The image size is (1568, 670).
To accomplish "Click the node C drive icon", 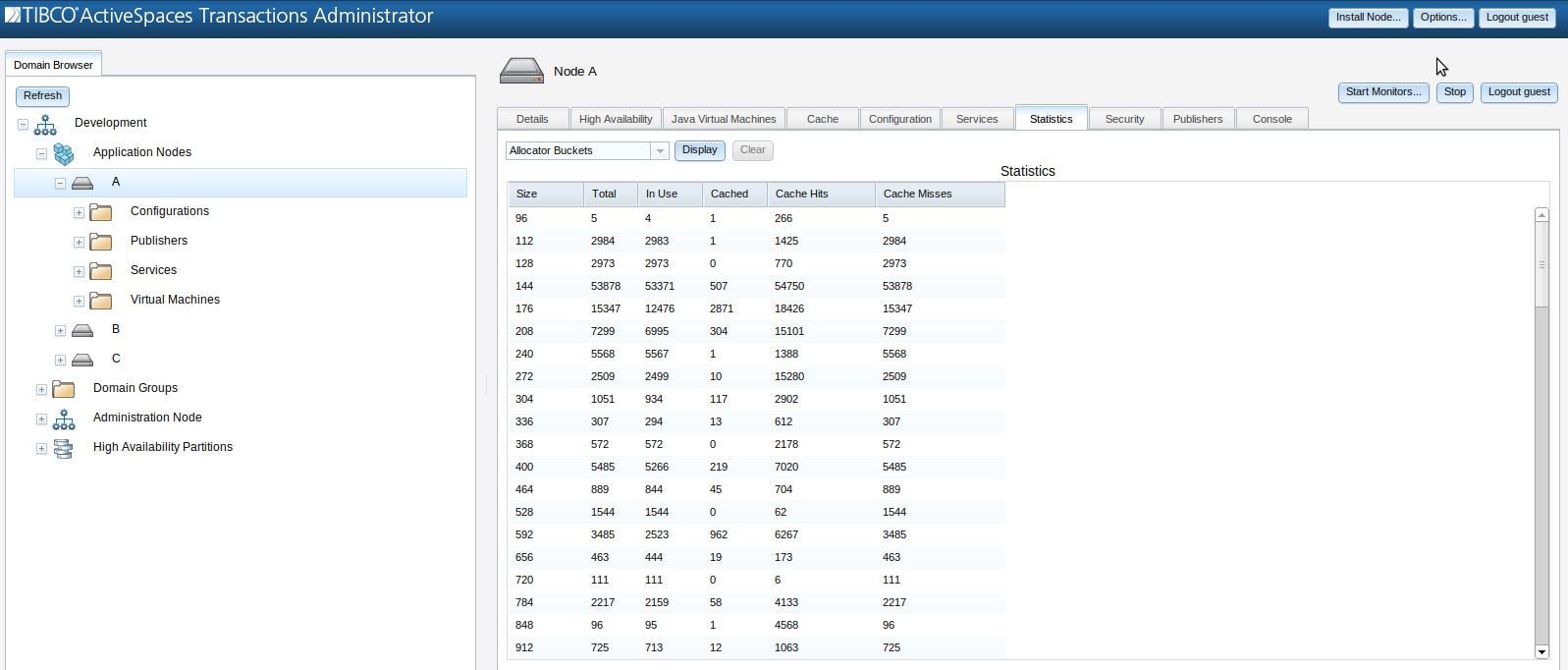I will click(x=82, y=361).
